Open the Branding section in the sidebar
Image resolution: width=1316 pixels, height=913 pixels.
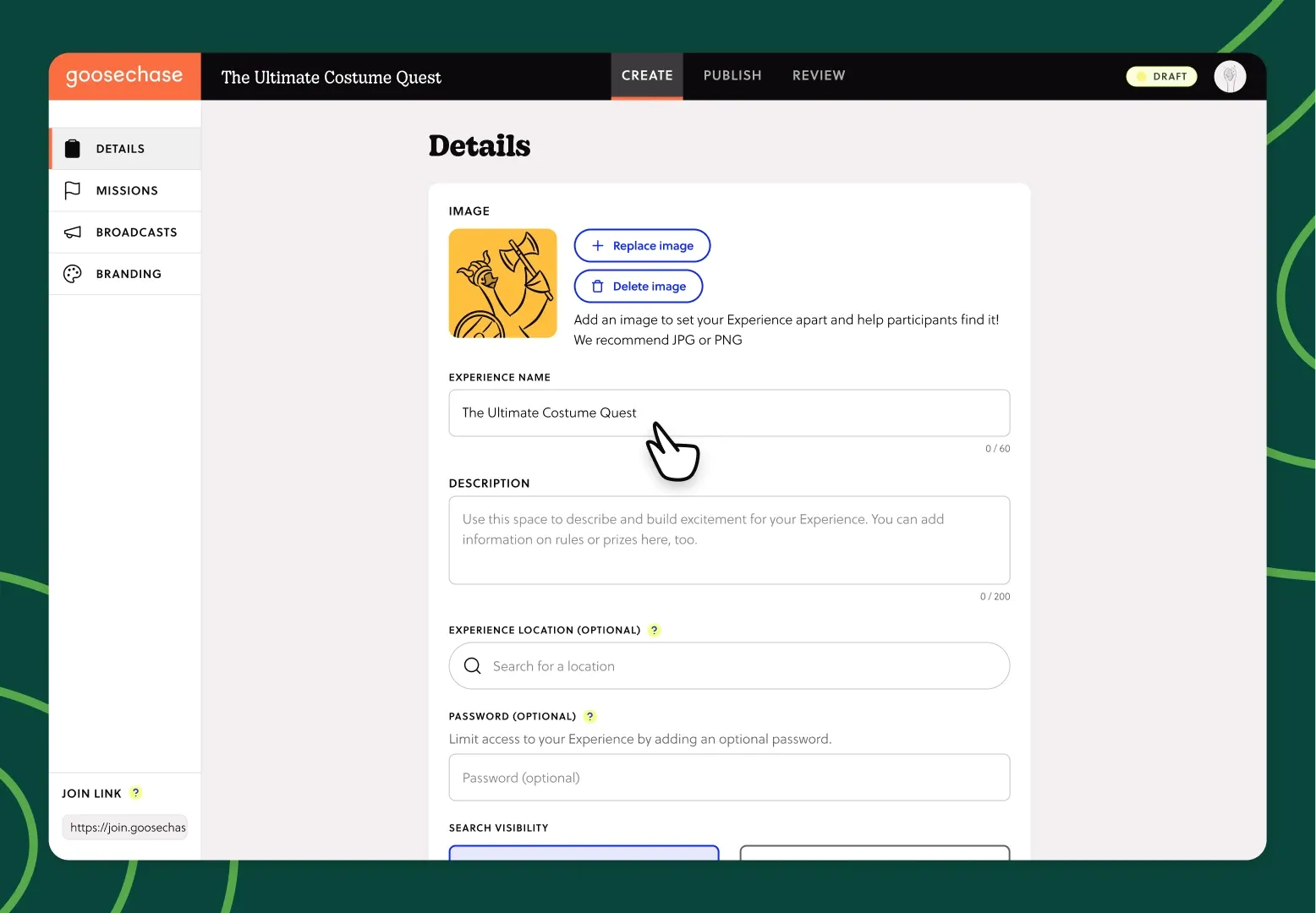coord(125,274)
